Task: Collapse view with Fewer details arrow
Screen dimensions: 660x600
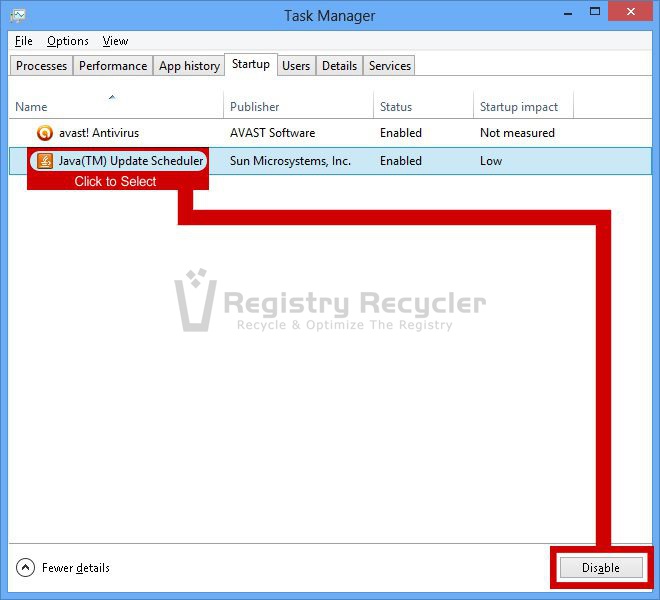Action: pos(25,568)
